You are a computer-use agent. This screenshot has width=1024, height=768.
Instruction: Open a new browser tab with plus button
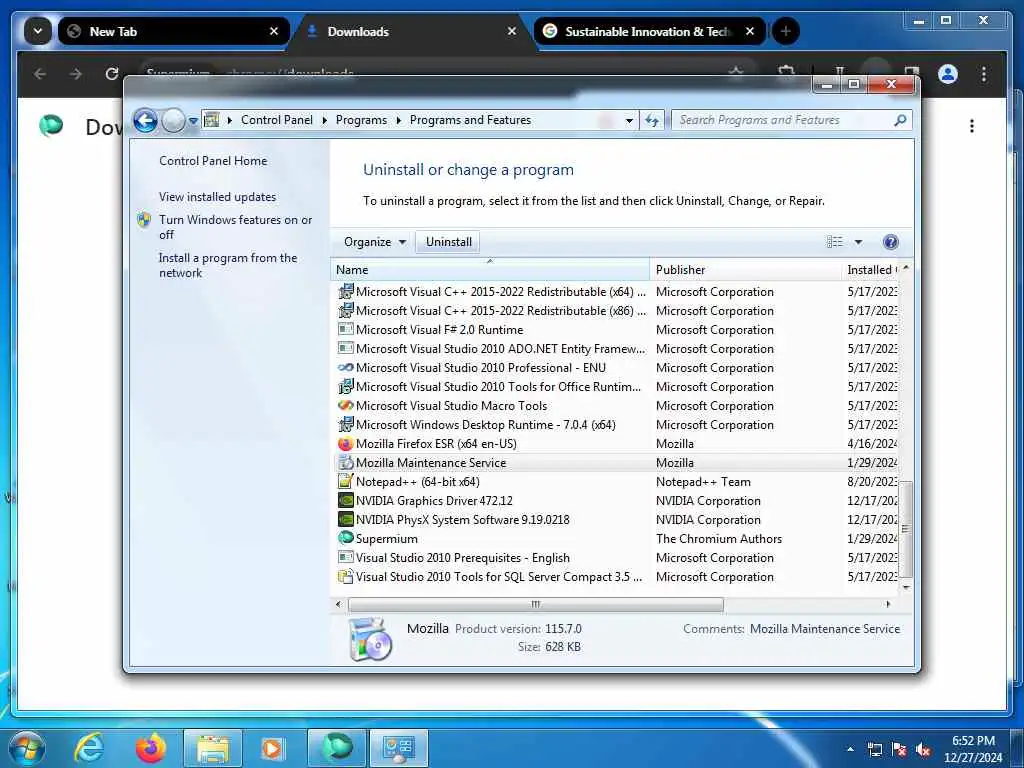tap(786, 31)
